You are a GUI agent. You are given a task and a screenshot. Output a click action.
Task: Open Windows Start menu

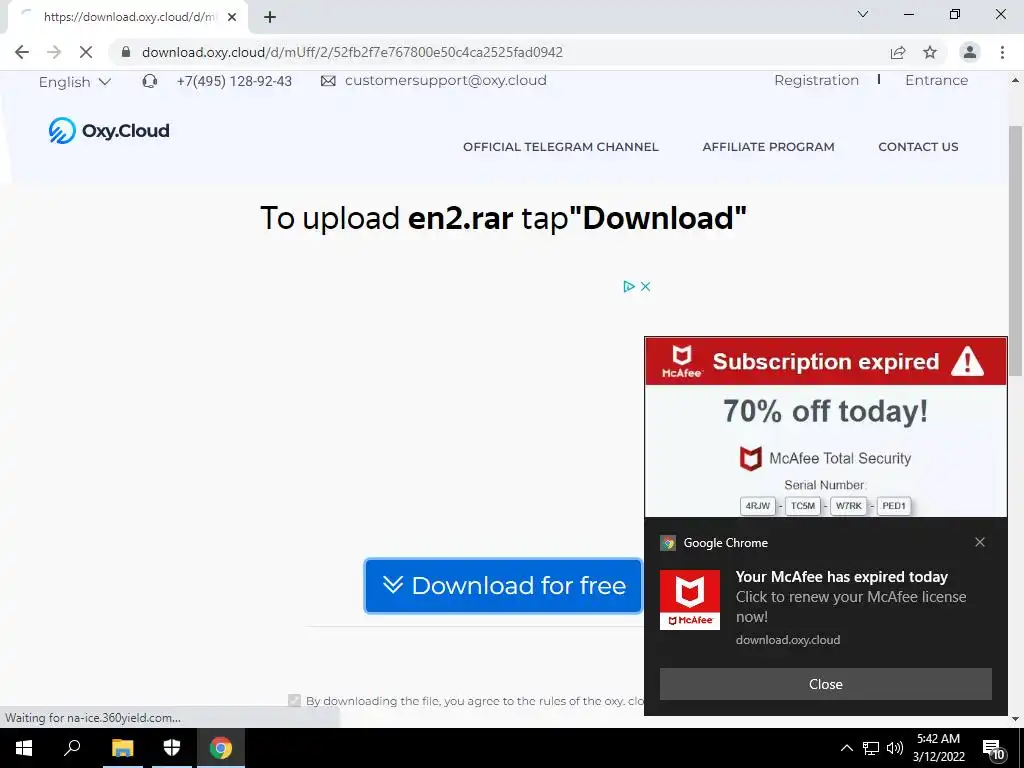[x=24, y=748]
